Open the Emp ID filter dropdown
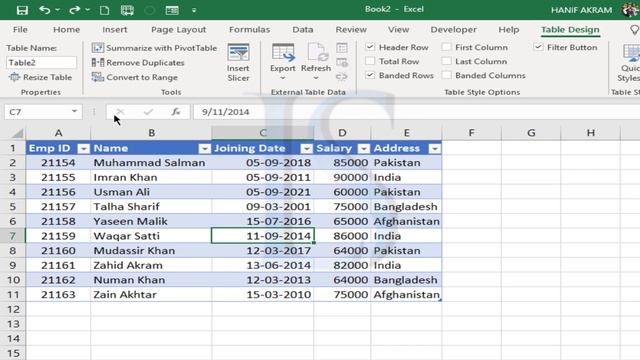 83,149
